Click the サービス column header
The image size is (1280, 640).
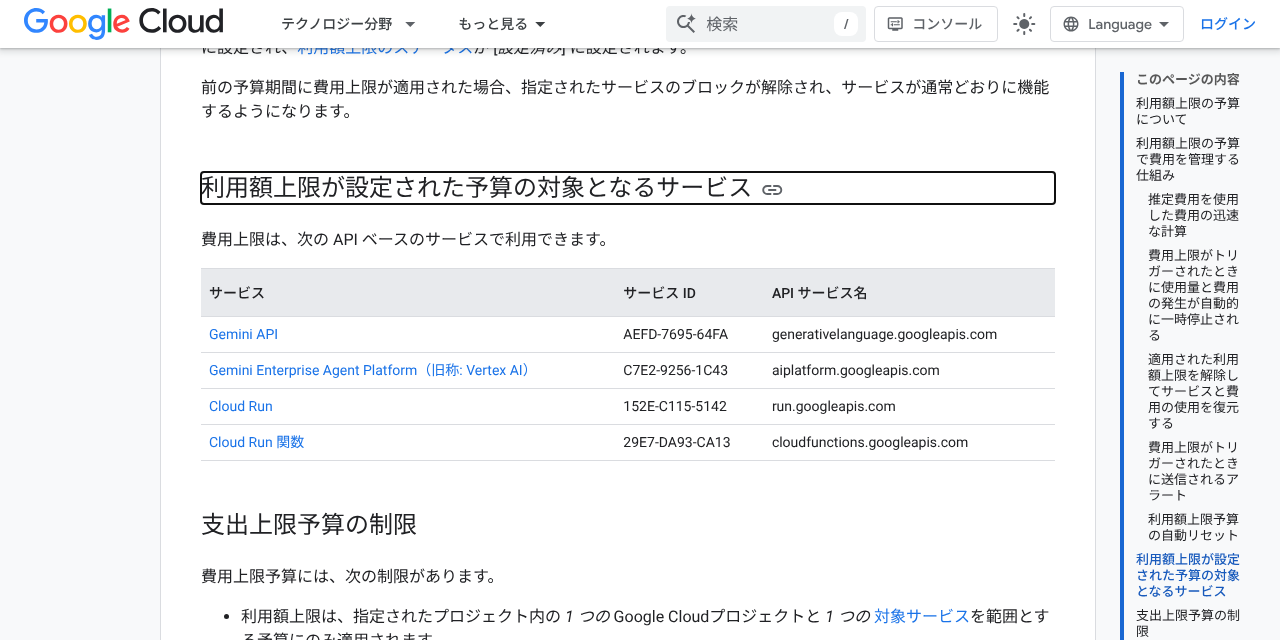pyautogui.click(x=237, y=293)
